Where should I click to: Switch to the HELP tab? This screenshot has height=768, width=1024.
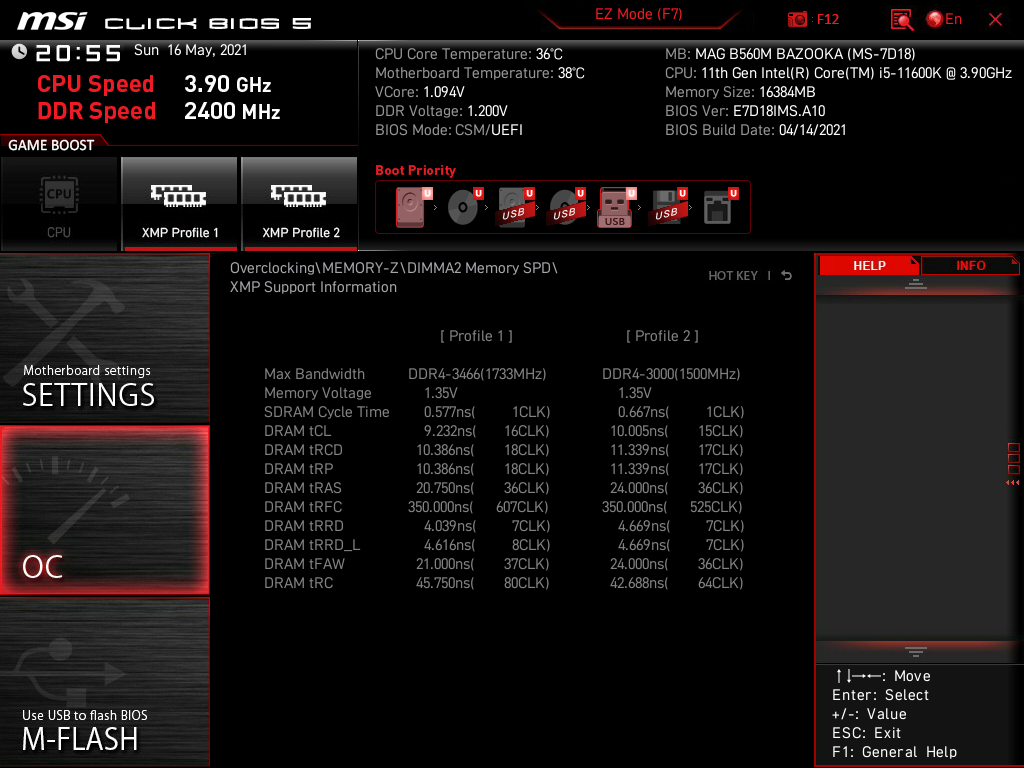tap(869, 265)
